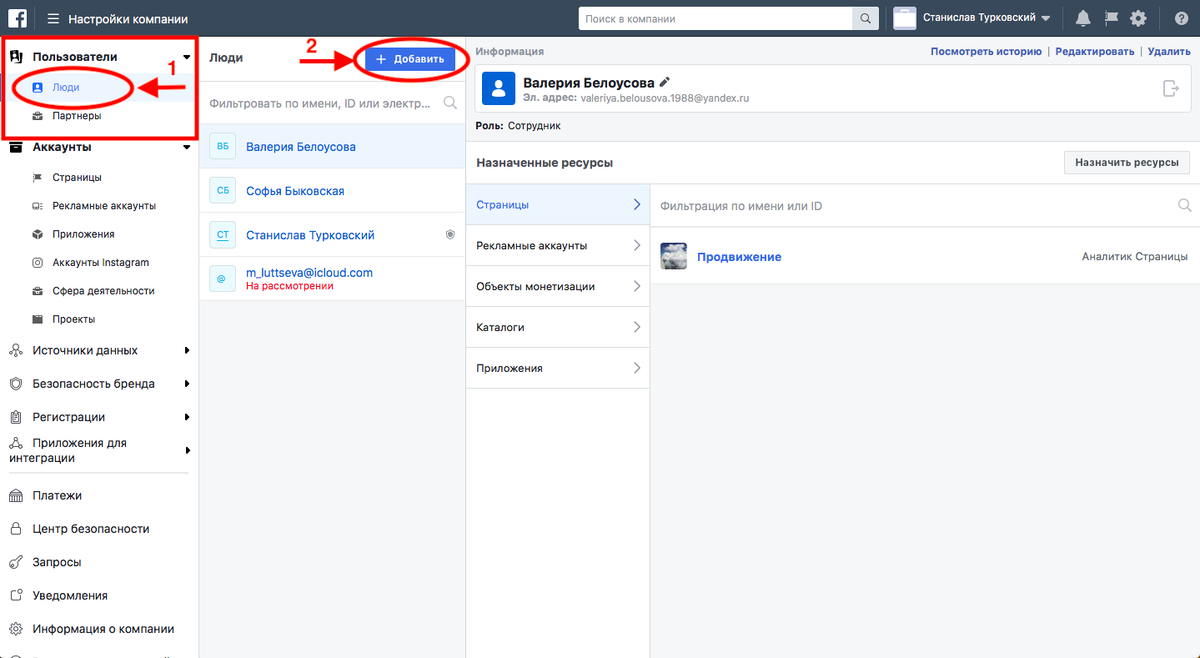Collapse the Аккаунты section
This screenshot has width=1200, height=658.
pos(186,148)
